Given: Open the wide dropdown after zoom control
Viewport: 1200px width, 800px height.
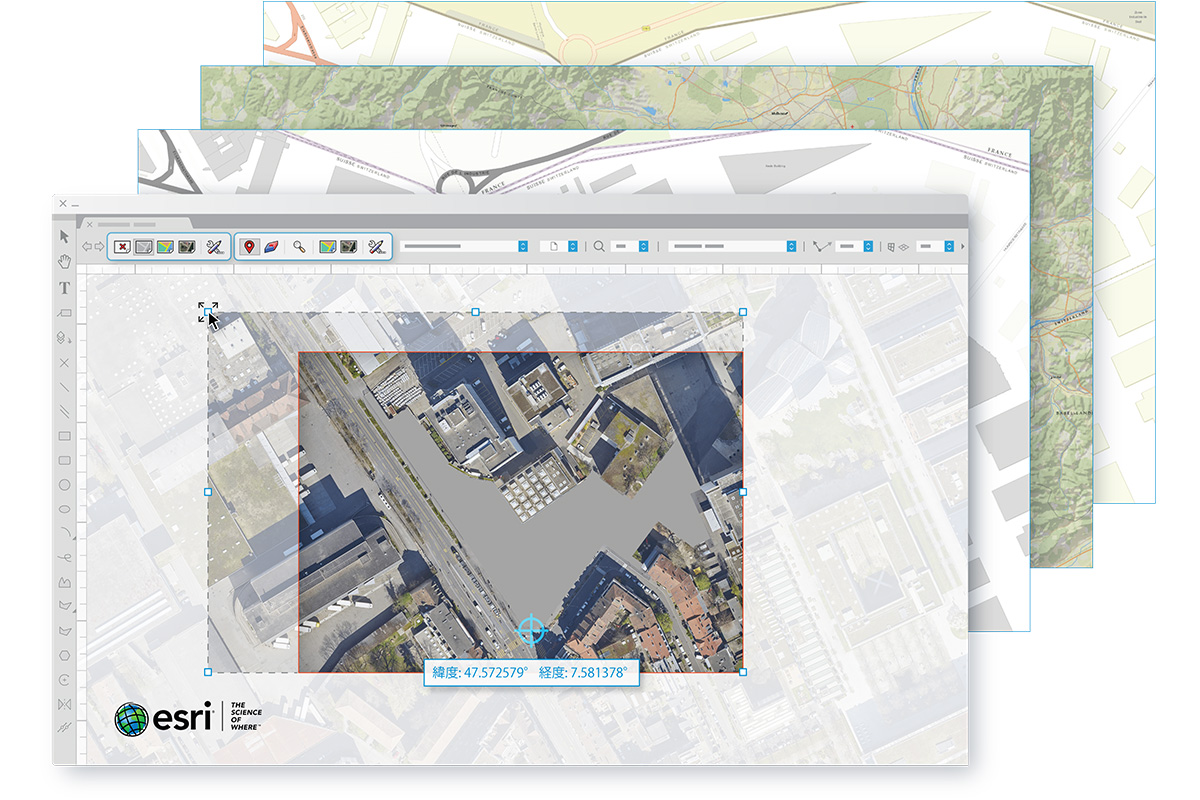Looking at the screenshot, I should [x=733, y=246].
